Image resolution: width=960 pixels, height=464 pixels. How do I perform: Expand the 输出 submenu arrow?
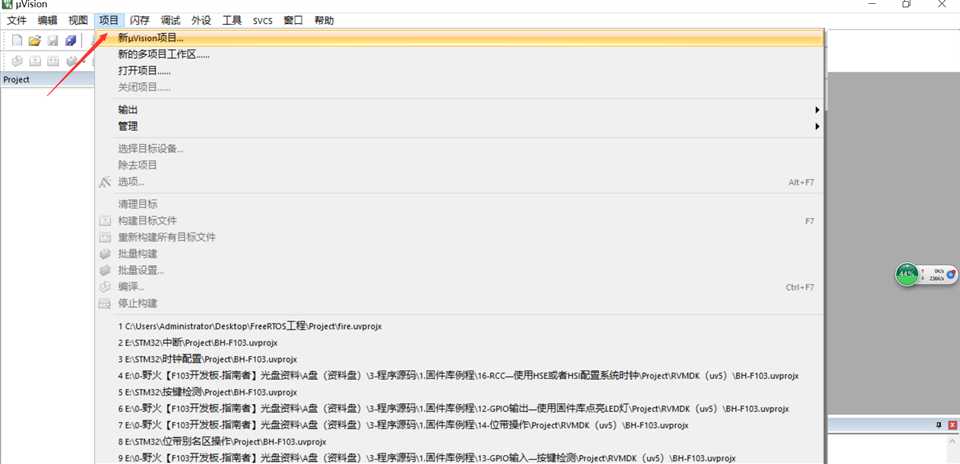click(817, 110)
